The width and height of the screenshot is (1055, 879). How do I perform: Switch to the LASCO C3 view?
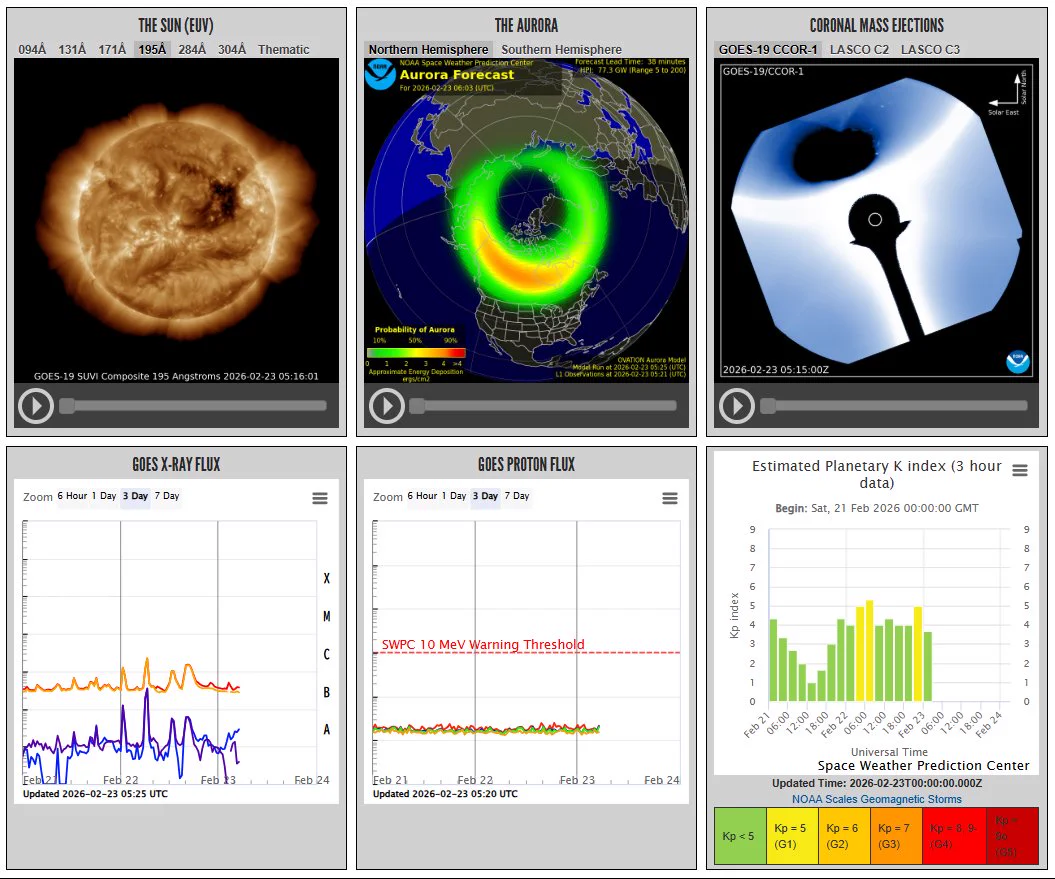pyautogui.click(x=931, y=49)
